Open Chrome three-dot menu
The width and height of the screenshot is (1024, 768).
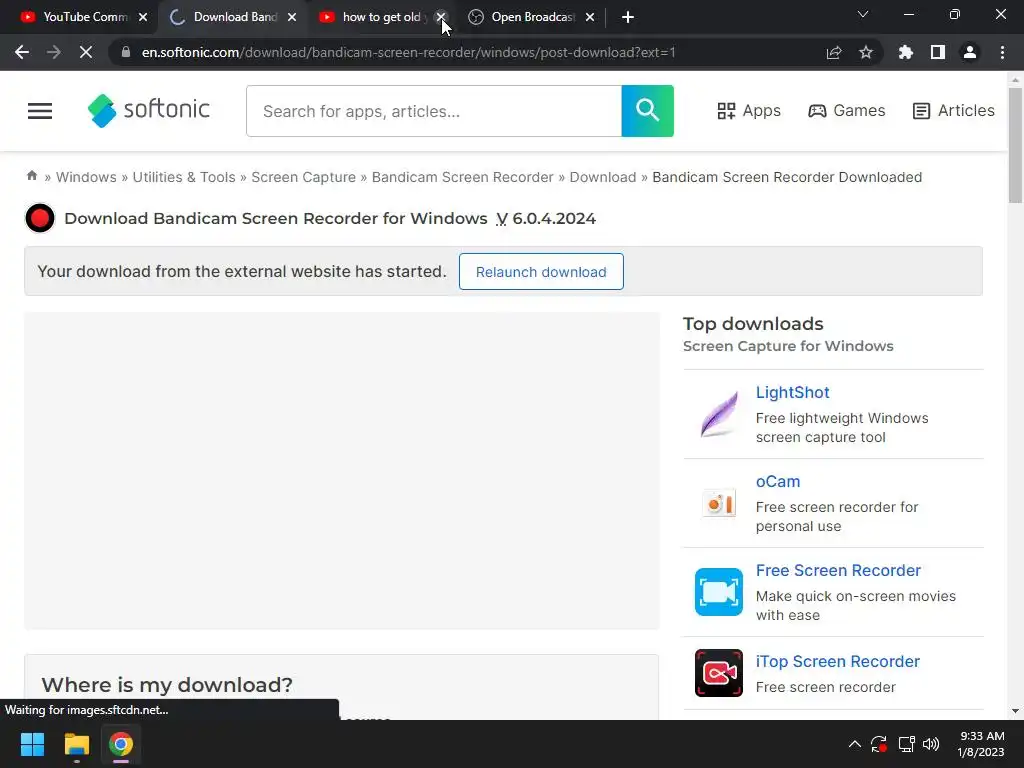point(1002,52)
